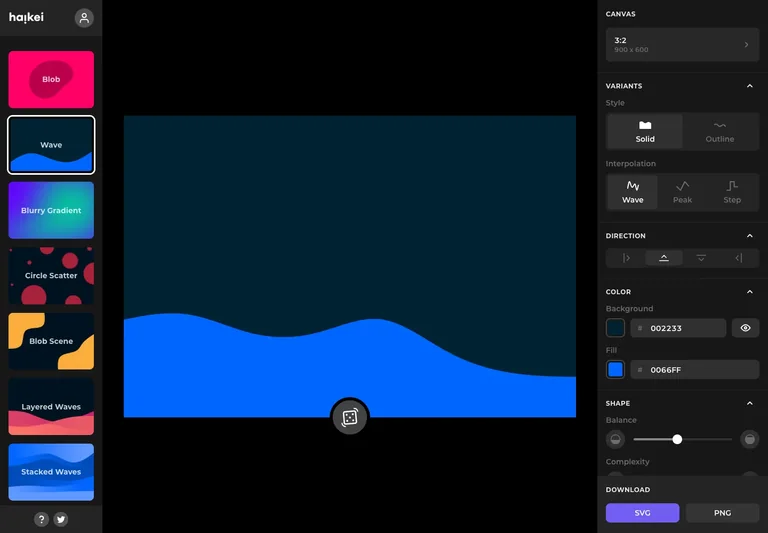The height and width of the screenshot is (533, 768).
Task: Select the Blurry Gradient generator
Action: coord(51,210)
